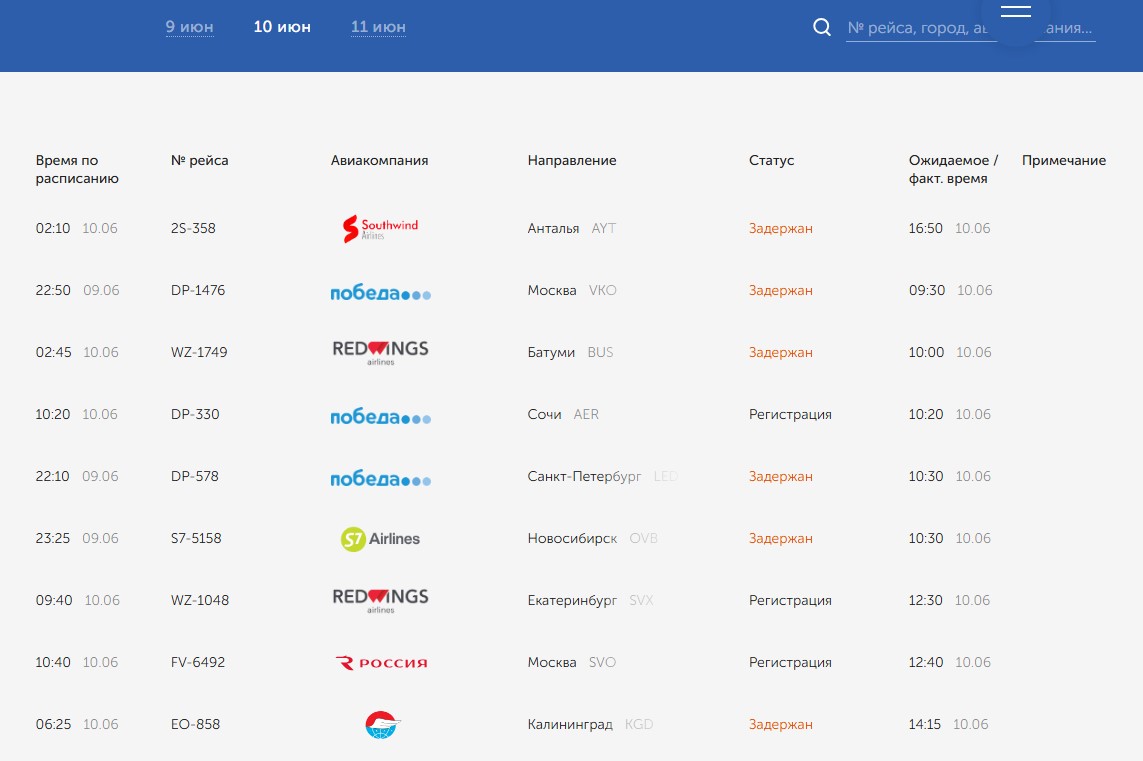Image resolution: width=1143 pixels, height=761 pixels.
Task: Click destination Москва SVO
Action: point(572,662)
